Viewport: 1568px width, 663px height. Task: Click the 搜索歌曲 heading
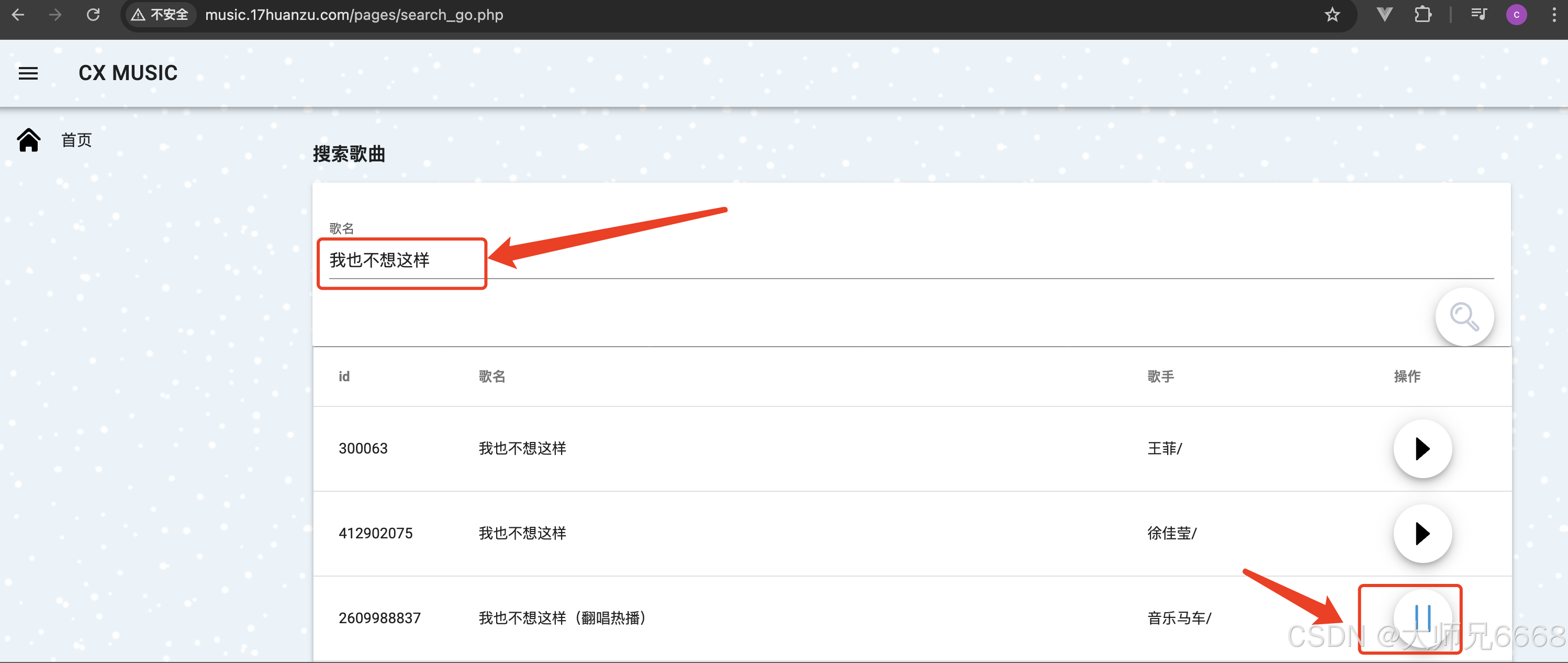click(349, 154)
